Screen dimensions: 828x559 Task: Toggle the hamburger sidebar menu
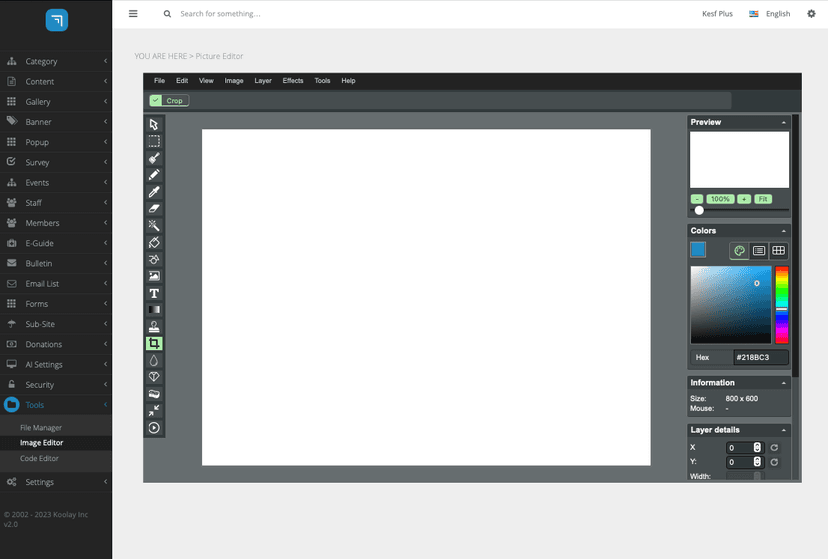tap(133, 14)
